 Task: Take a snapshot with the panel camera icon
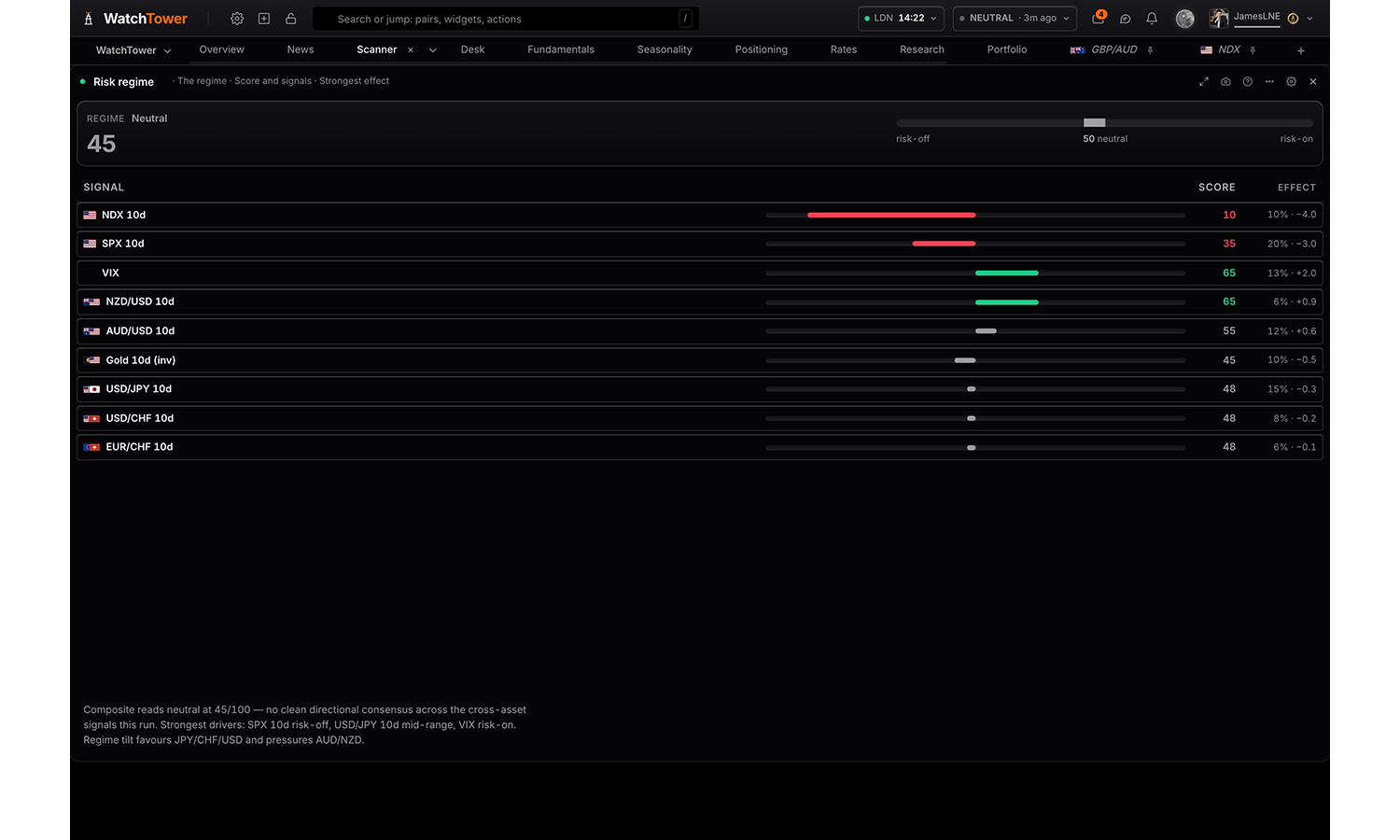click(1225, 82)
